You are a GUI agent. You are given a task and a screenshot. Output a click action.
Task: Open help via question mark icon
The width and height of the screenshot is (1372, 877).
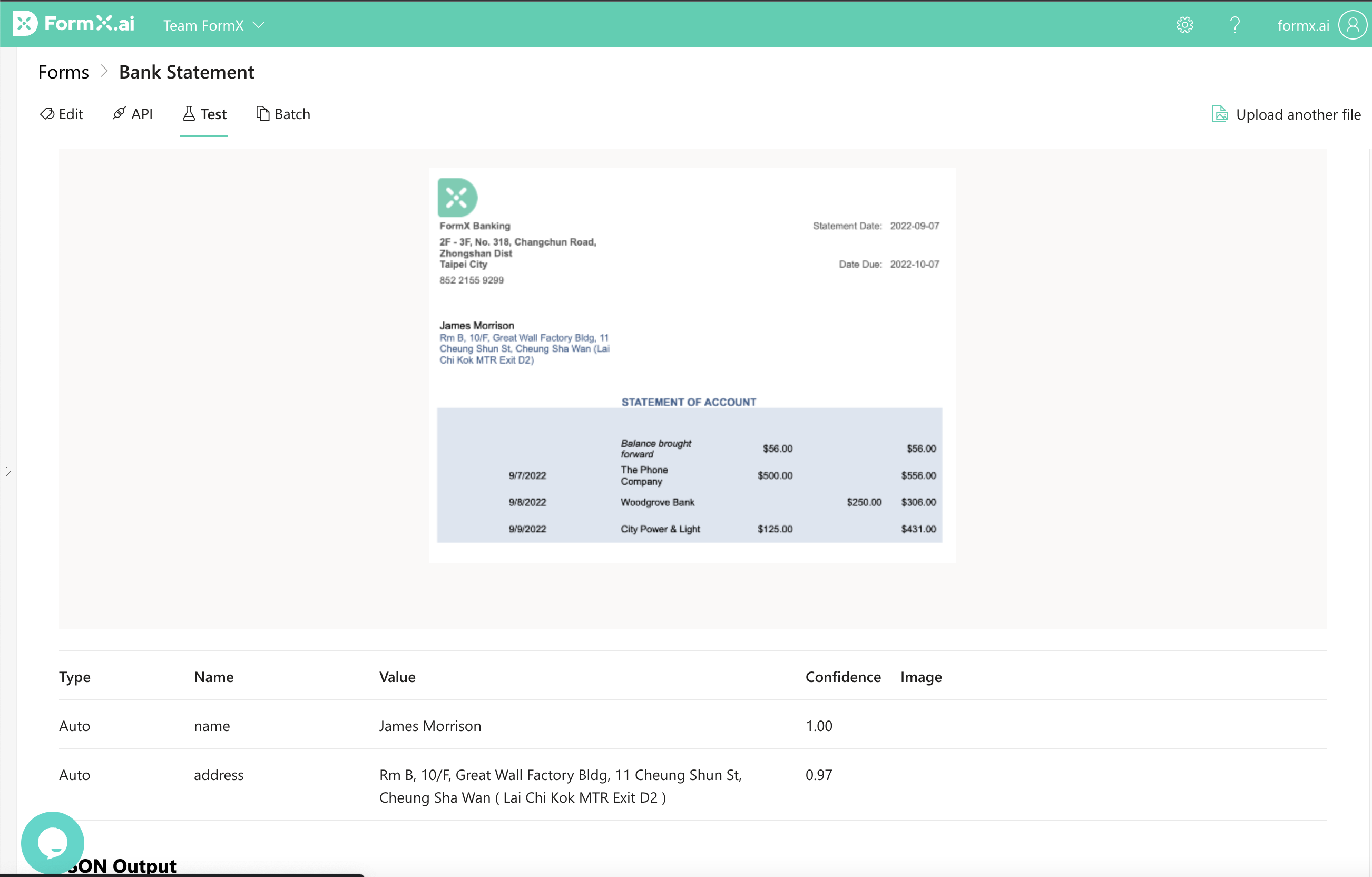coord(1234,25)
